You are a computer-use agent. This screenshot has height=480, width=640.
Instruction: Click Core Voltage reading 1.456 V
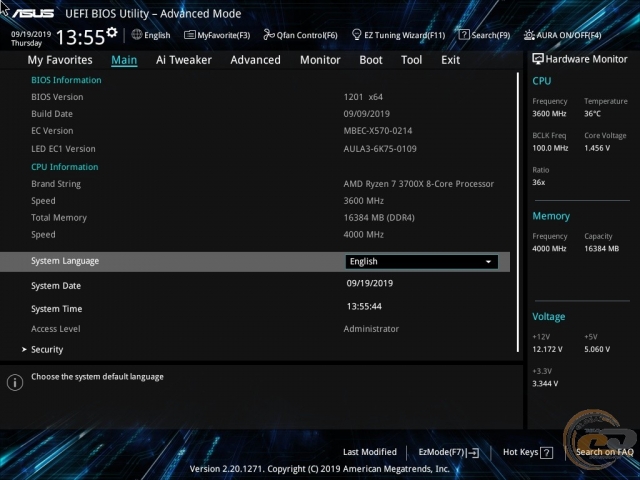tap(597, 148)
